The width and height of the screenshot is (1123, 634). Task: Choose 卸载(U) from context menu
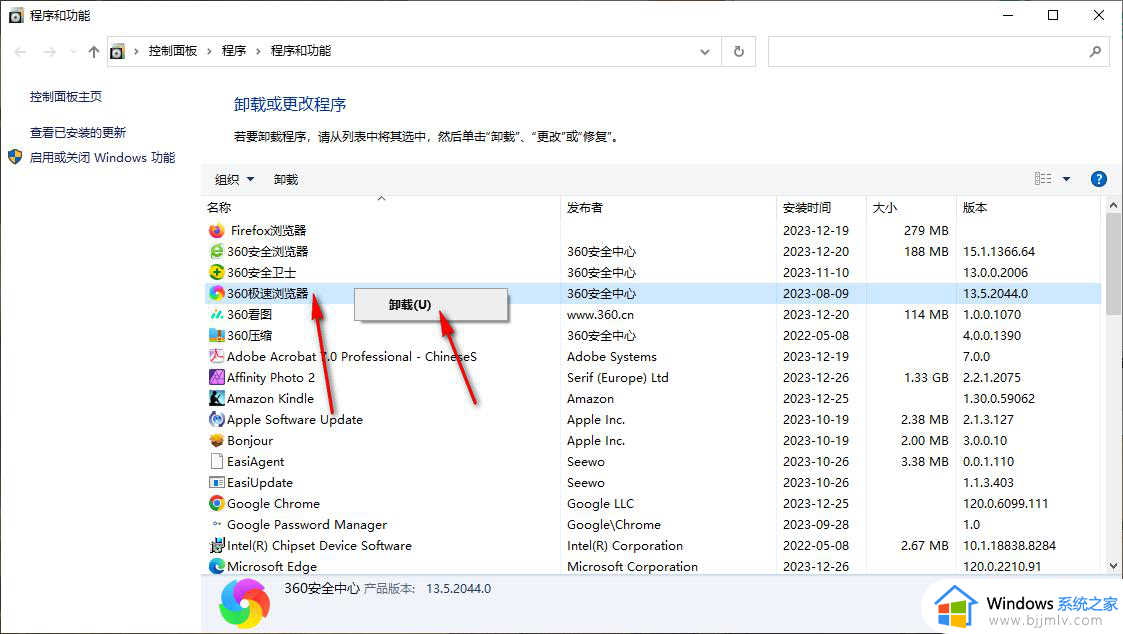coord(430,305)
